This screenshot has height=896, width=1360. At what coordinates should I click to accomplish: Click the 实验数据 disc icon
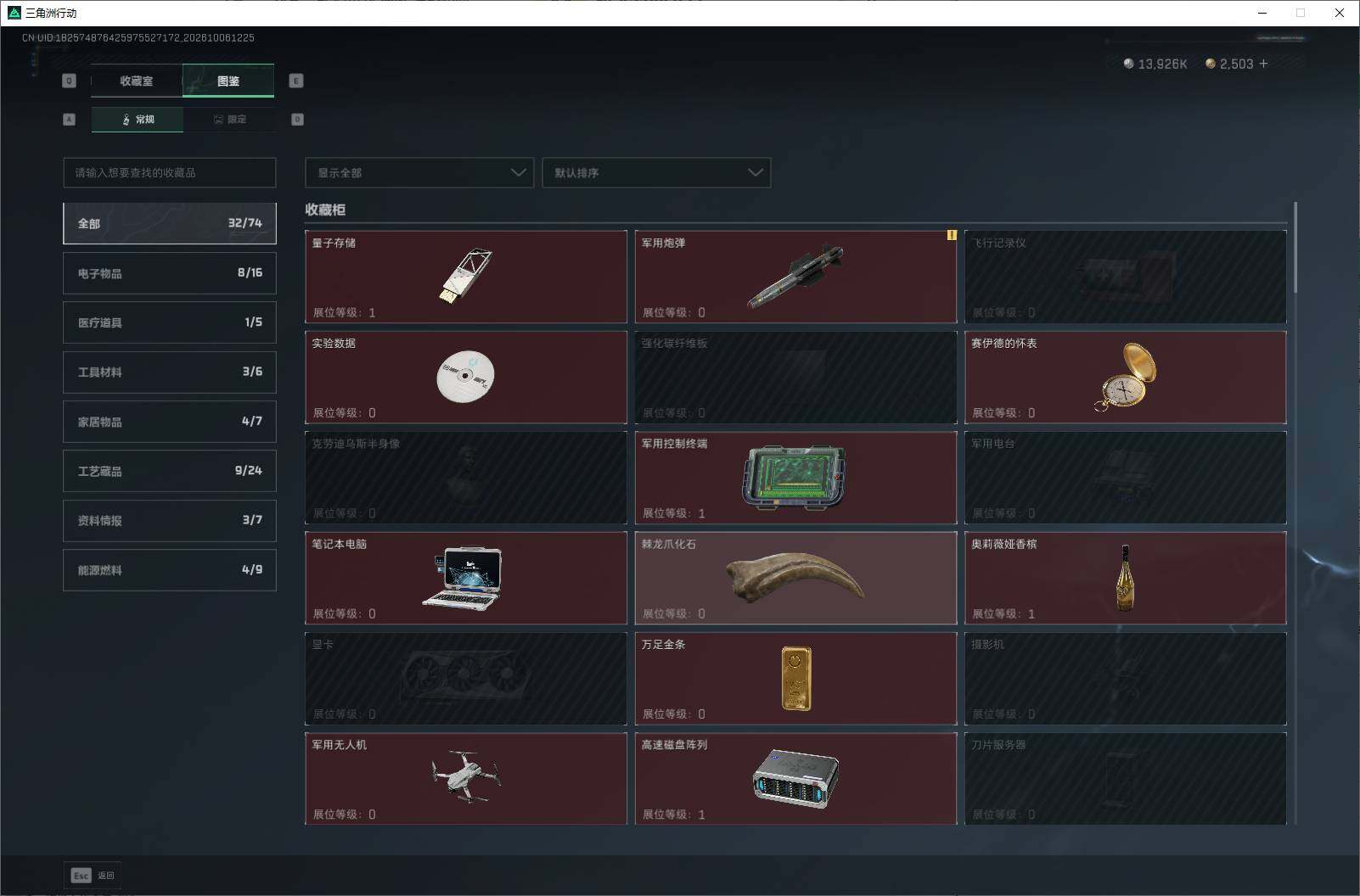[x=465, y=376]
